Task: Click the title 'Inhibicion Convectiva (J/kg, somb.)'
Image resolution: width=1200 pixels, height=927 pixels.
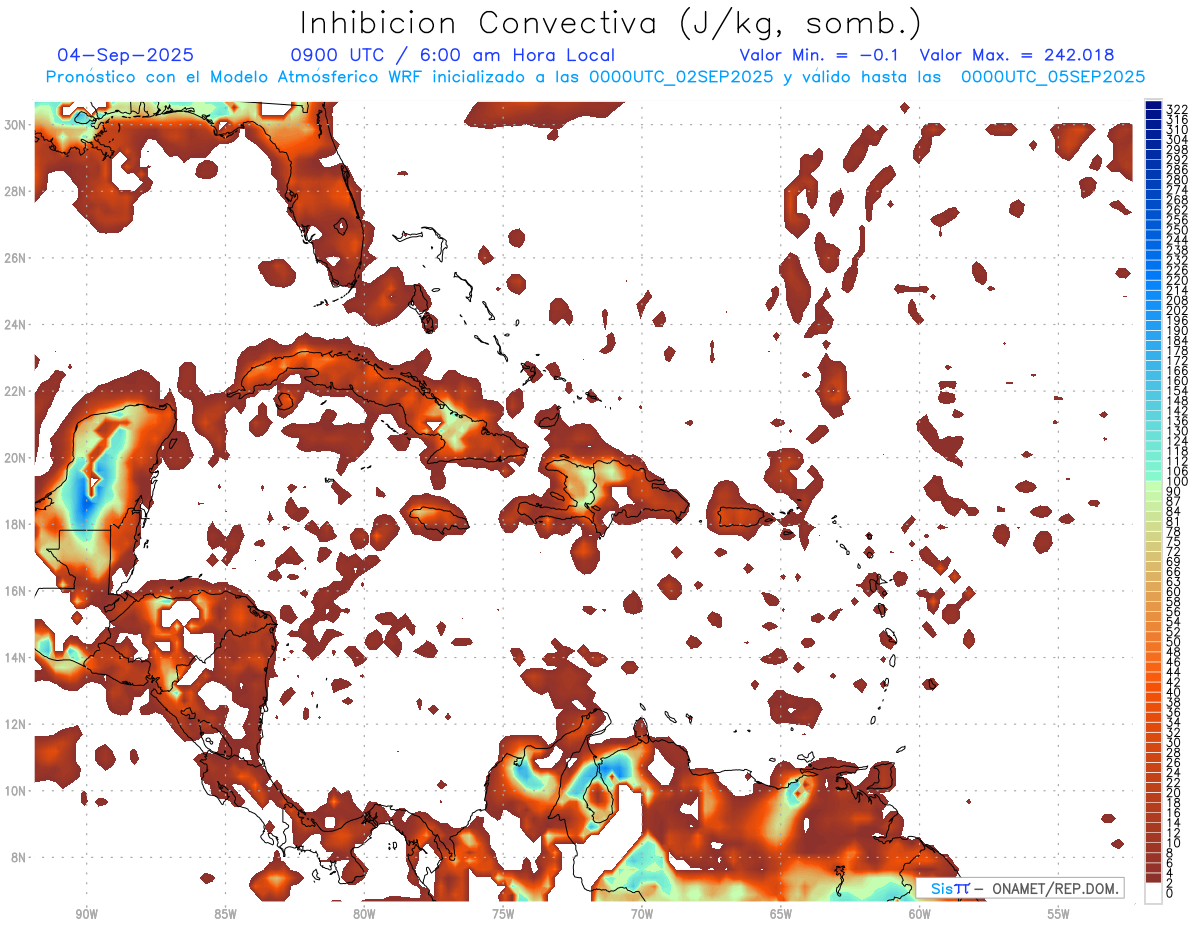Action: tap(611, 24)
